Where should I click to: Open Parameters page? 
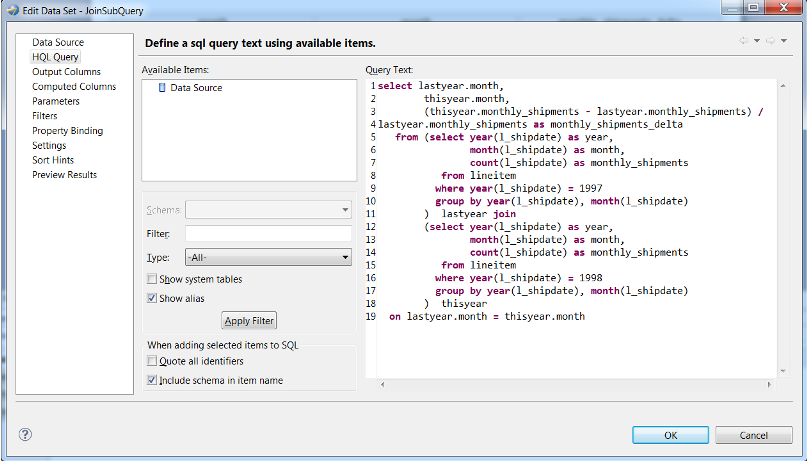(56, 101)
